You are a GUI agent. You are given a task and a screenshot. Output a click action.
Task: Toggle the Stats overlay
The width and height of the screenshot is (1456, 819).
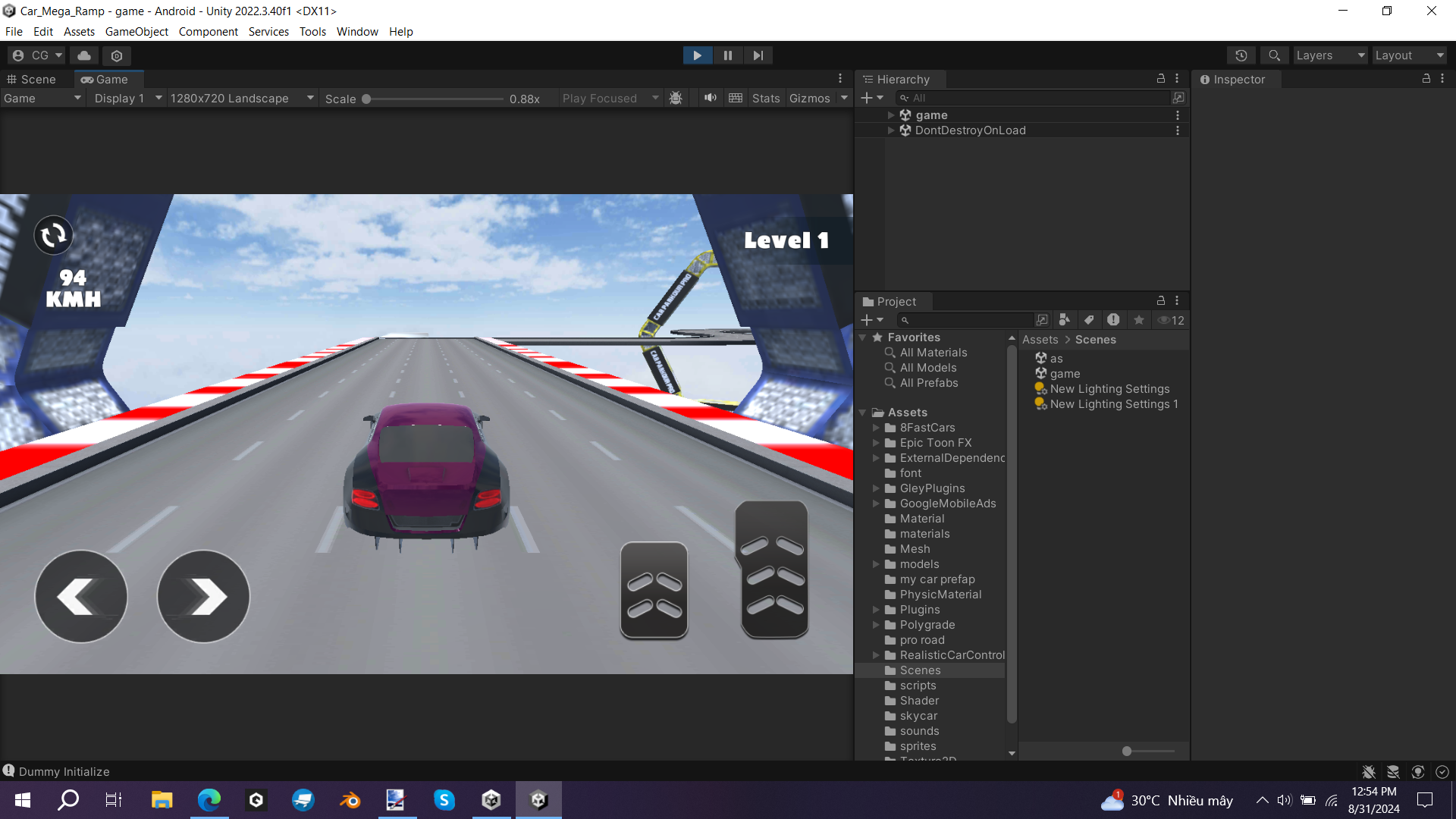tap(766, 99)
